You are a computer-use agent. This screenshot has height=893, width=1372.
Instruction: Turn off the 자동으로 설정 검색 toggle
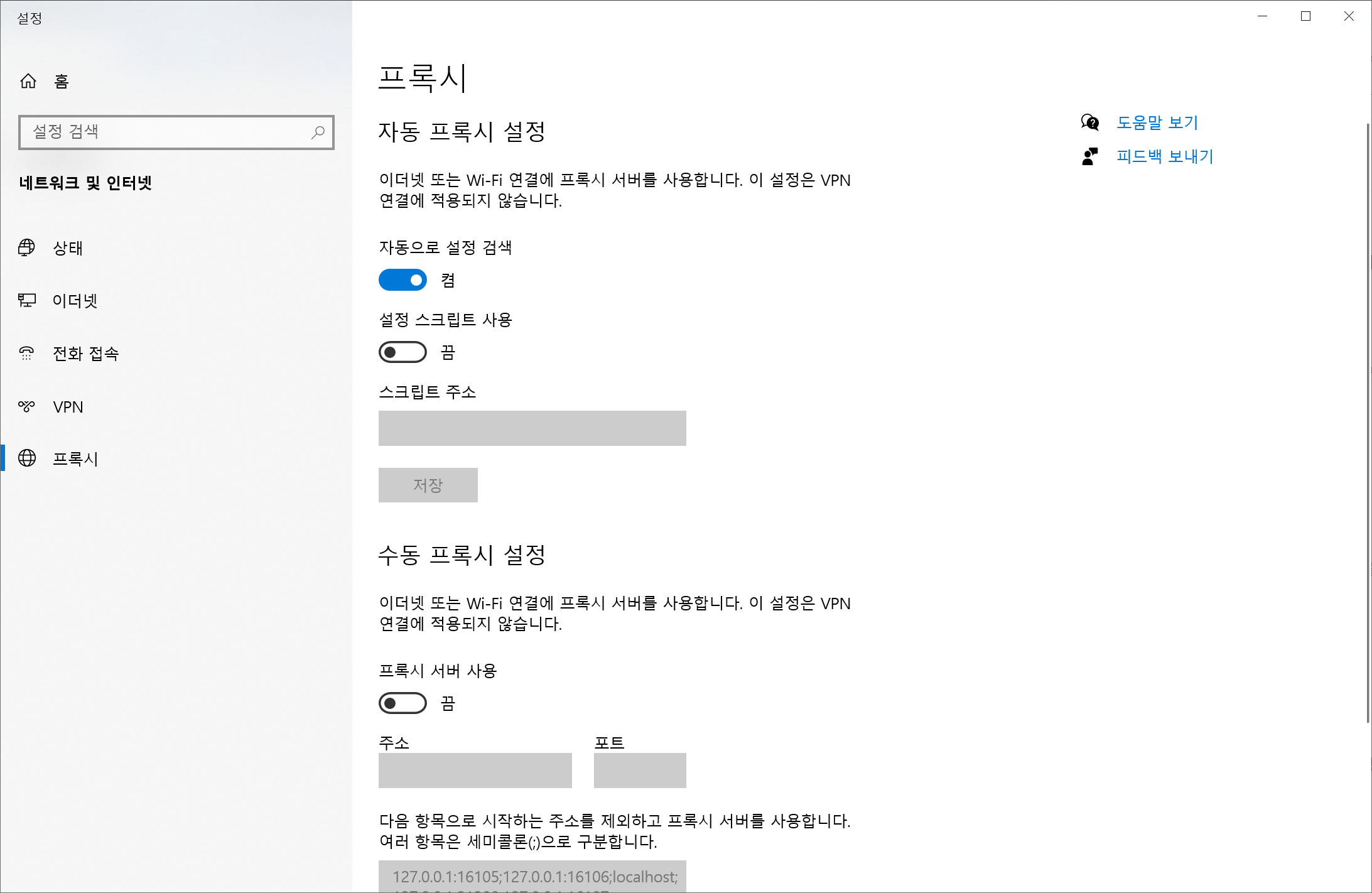(x=402, y=280)
